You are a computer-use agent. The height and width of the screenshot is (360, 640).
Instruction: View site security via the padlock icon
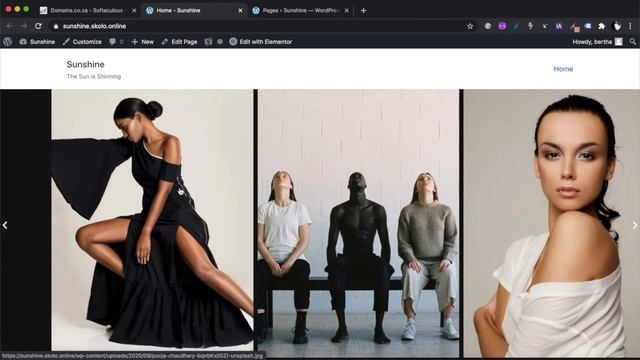click(56, 26)
